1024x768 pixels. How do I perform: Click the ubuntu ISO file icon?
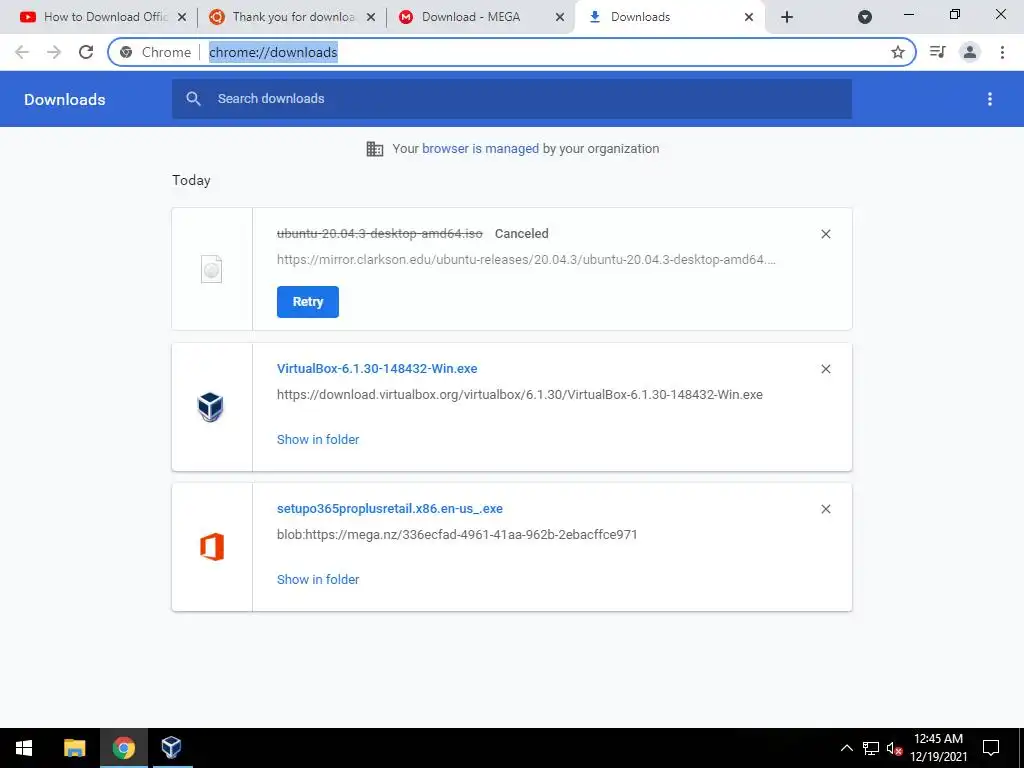pos(212,269)
